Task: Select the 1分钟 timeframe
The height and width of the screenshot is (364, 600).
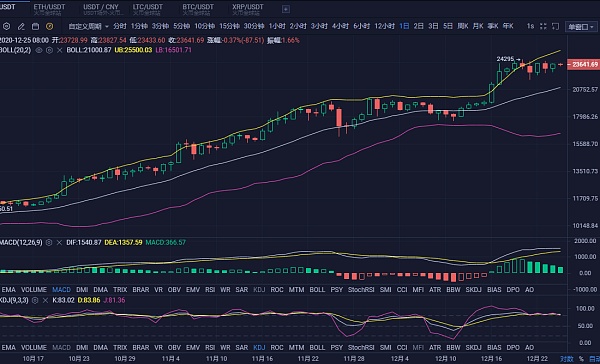Action: pyautogui.click(x=139, y=26)
